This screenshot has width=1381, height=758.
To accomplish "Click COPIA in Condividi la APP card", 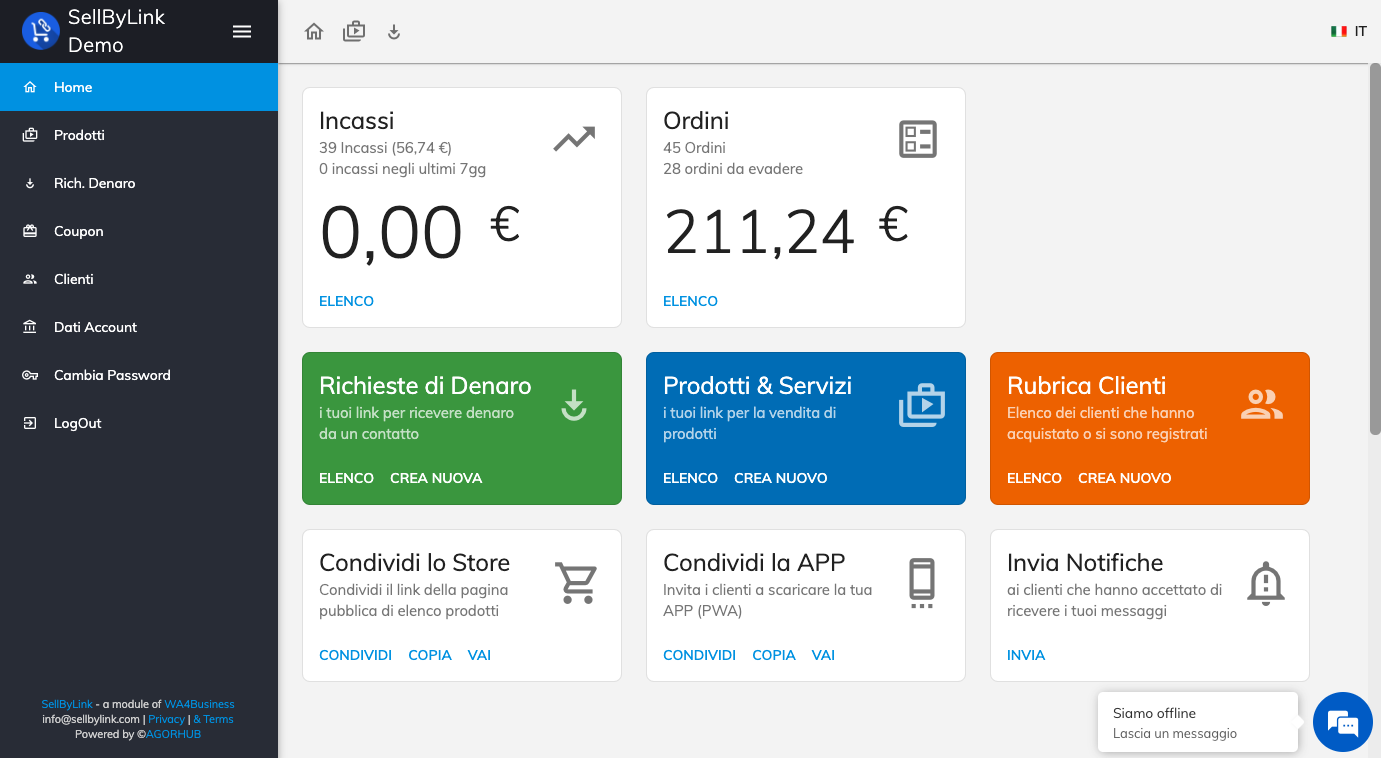I will 774,655.
